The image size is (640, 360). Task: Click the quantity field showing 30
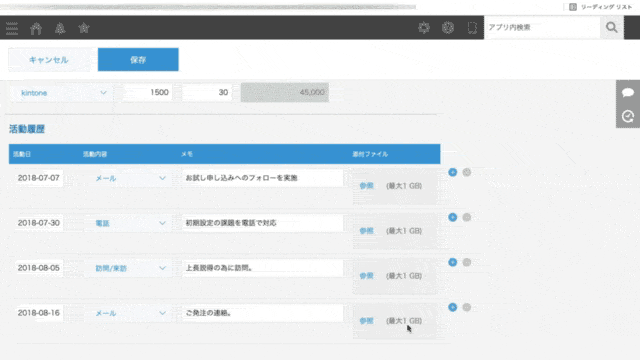pos(207,92)
